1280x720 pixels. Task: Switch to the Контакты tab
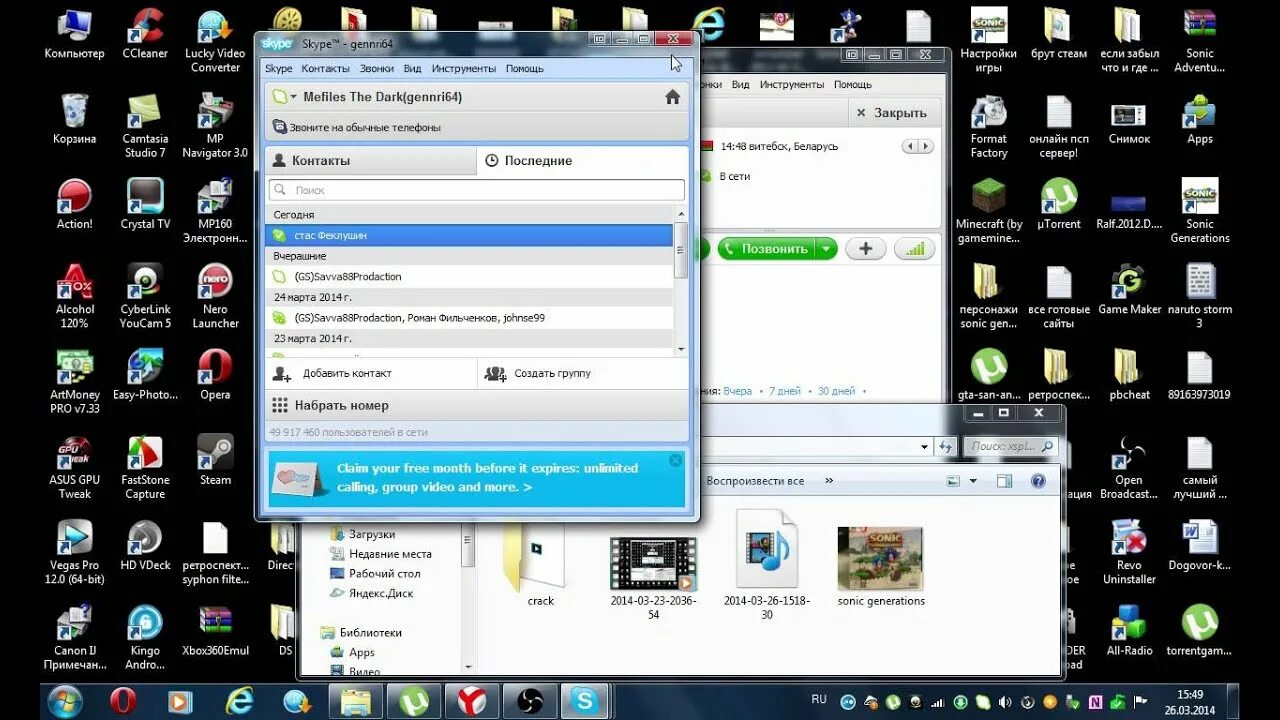(x=371, y=160)
